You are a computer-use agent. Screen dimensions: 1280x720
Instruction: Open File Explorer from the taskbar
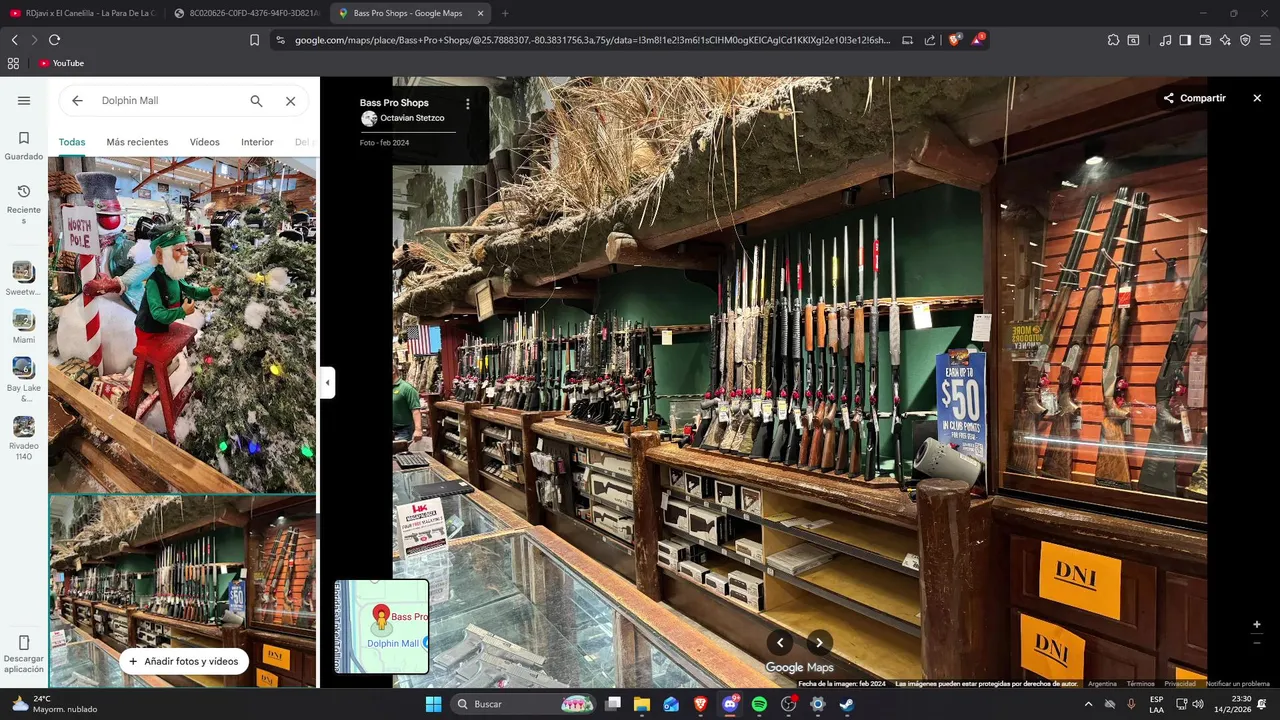[x=642, y=704]
